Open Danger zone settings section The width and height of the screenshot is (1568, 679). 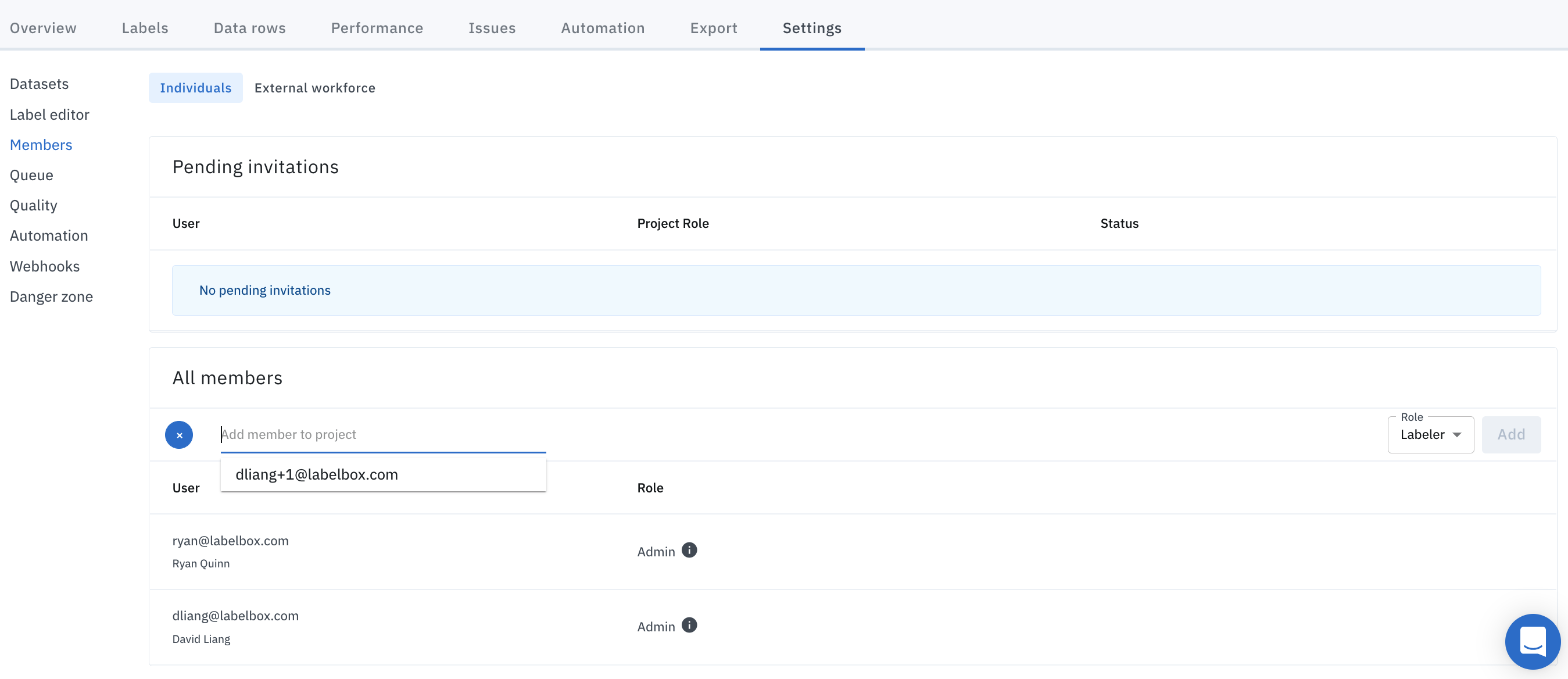(51, 296)
